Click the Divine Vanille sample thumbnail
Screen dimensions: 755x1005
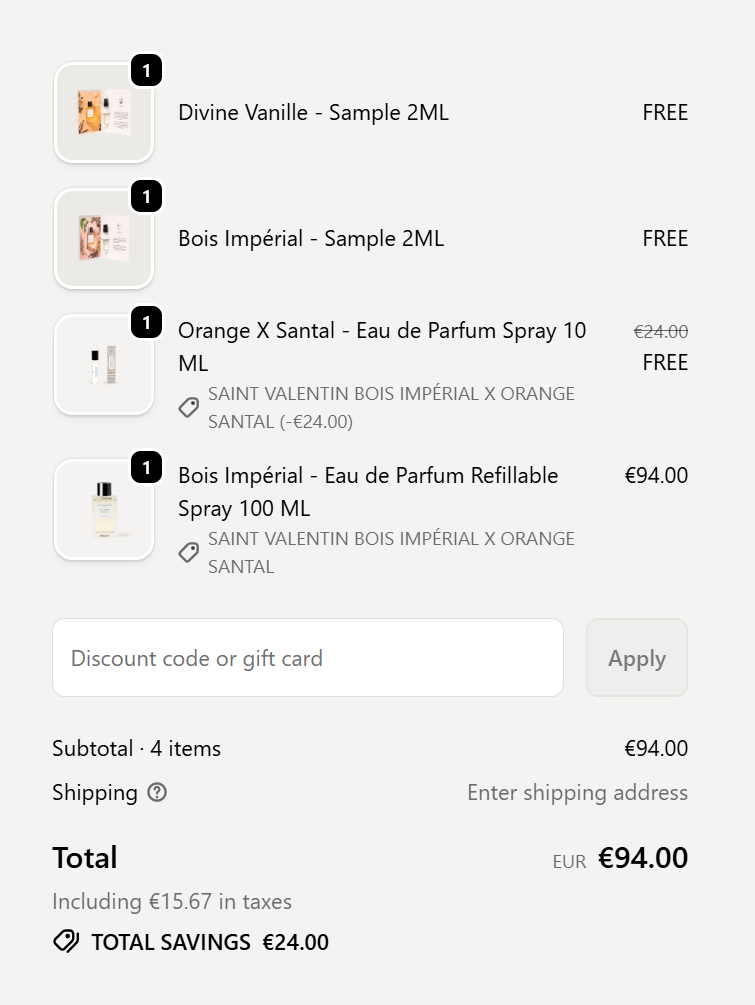[x=103, y=113]
